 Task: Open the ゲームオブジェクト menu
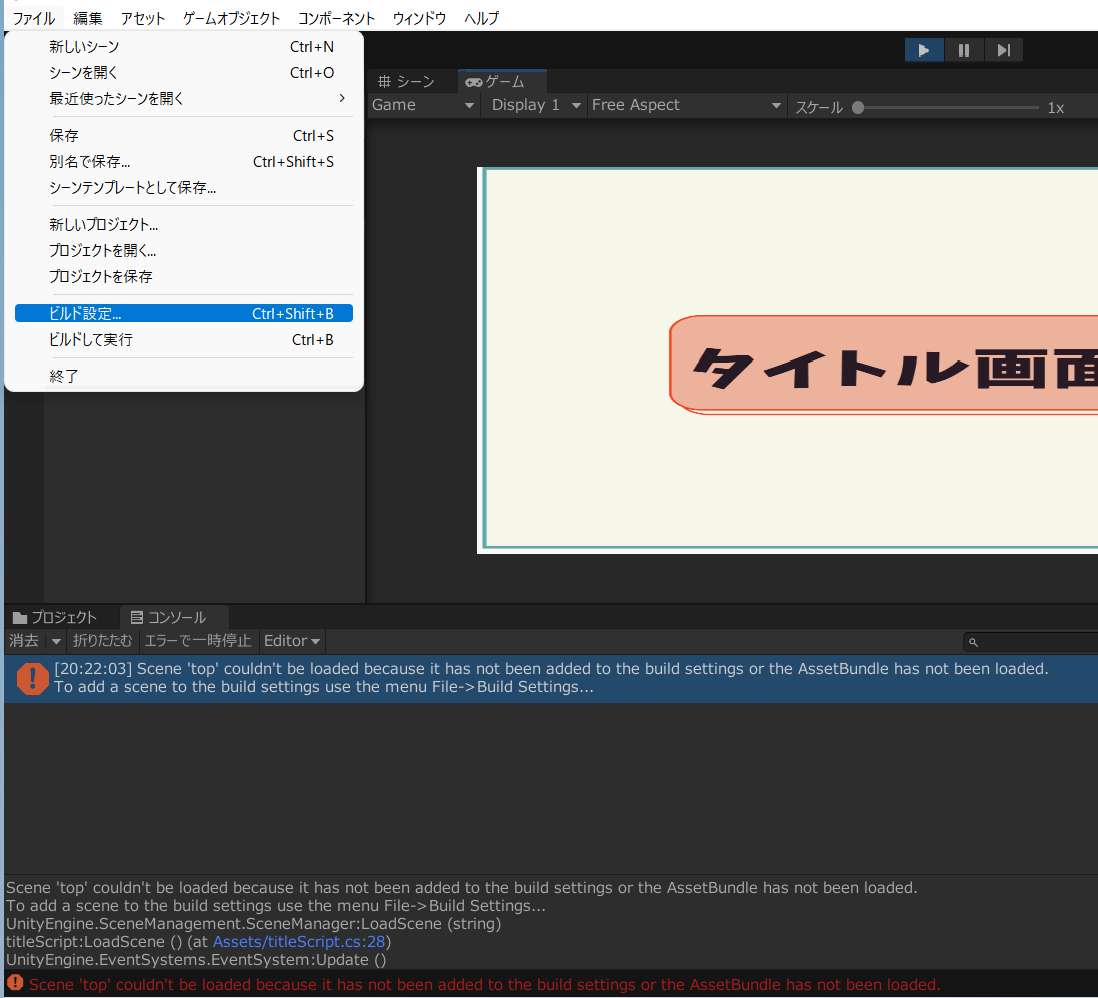[x=231, y=18]
